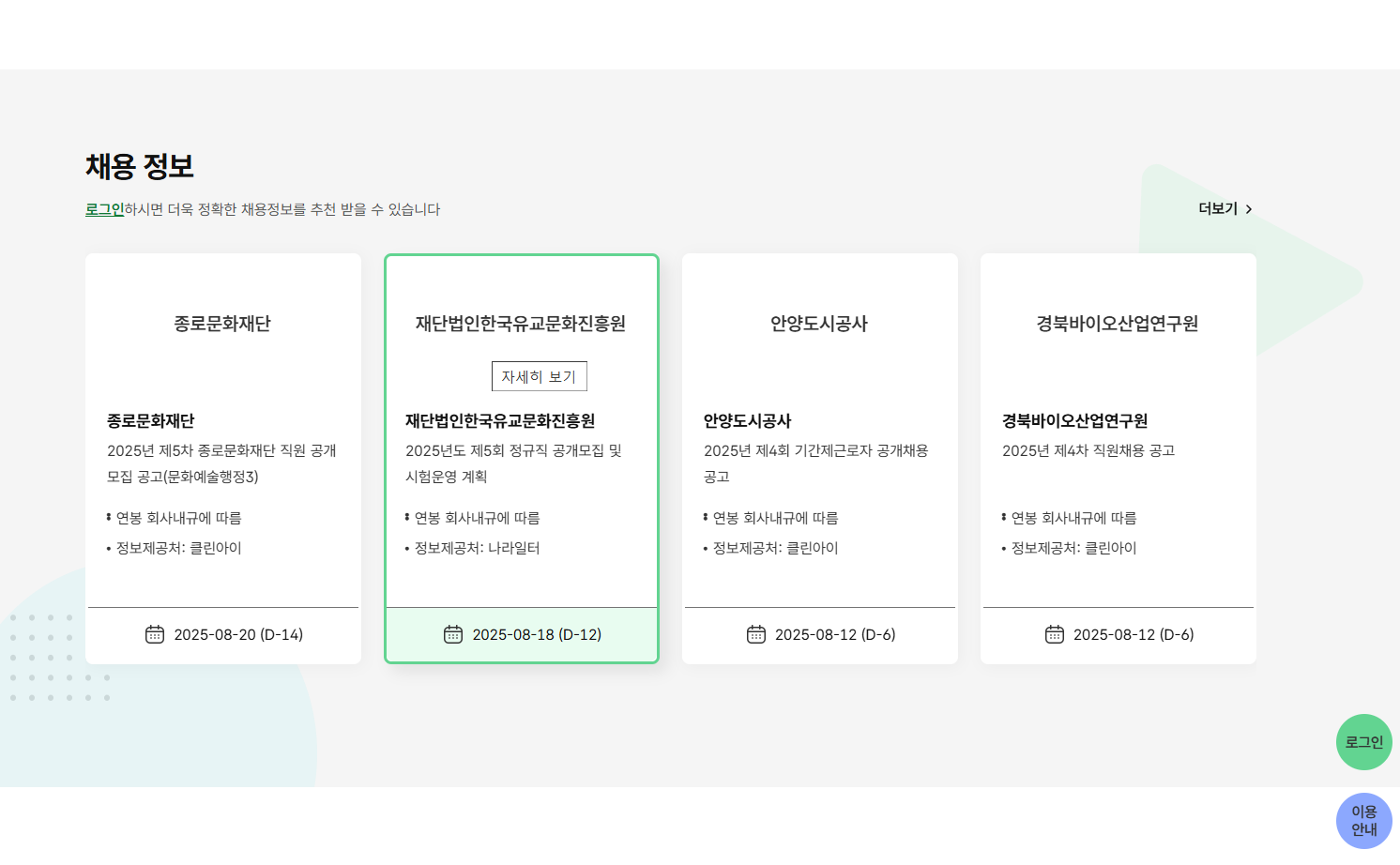Click 정보제공처: 클린아이 on the 안양도시공사 card

(776, 548)
